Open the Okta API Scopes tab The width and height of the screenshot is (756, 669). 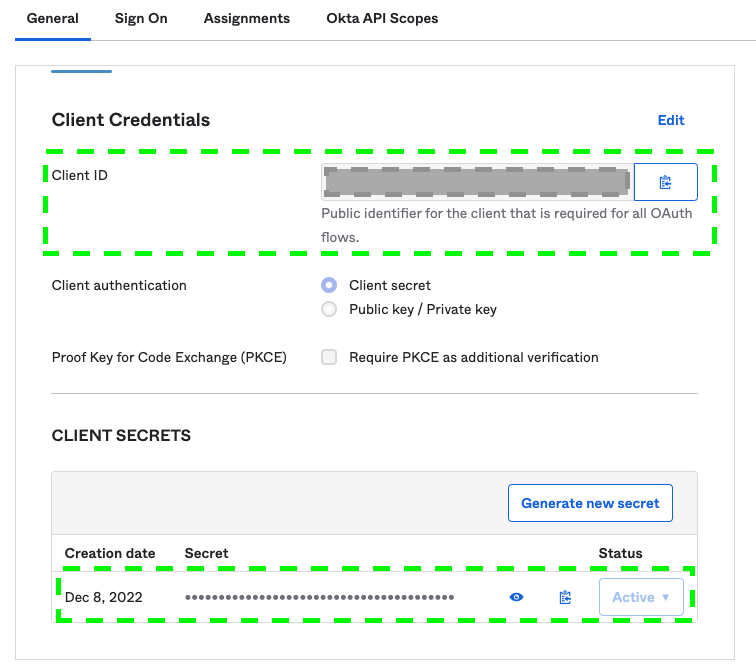coord(382,19)
